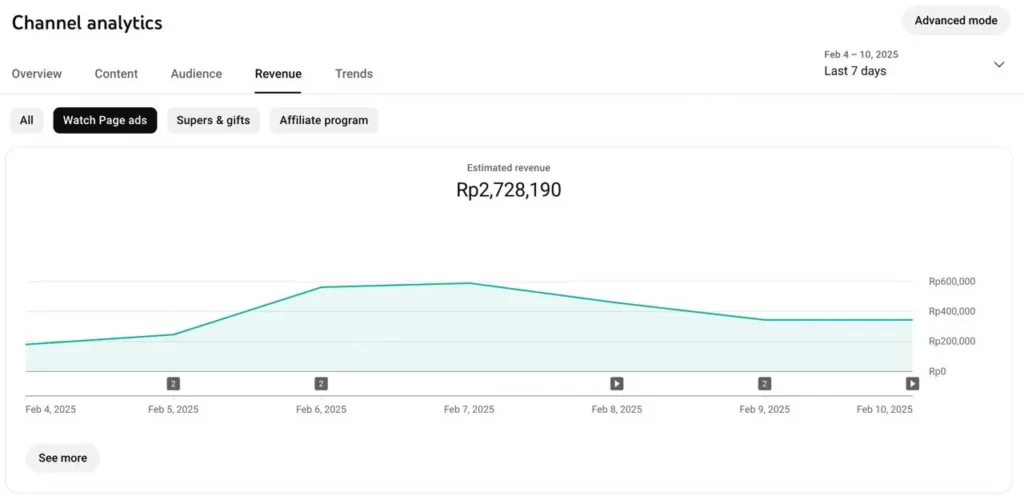This screenshot has height=500, width=1024.
Task: Open the 2-videos marker at Feb 6
Action: click(321, 383)
